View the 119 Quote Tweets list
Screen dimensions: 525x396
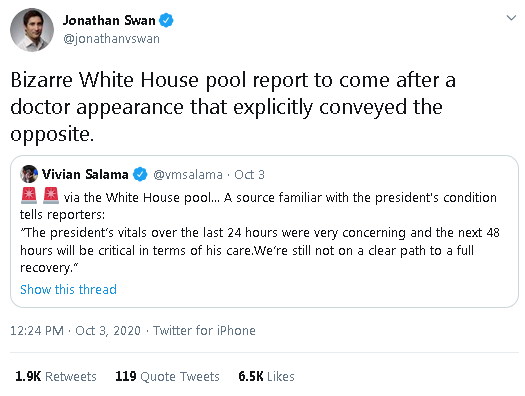pyautogui.click(x=167, y=377)
